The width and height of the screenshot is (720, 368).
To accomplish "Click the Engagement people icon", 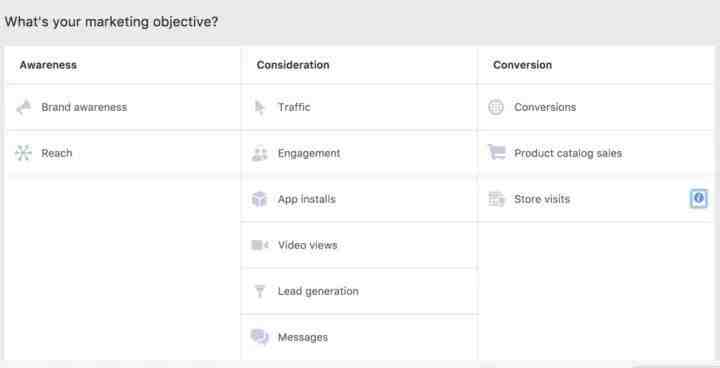I will [259, 153].
